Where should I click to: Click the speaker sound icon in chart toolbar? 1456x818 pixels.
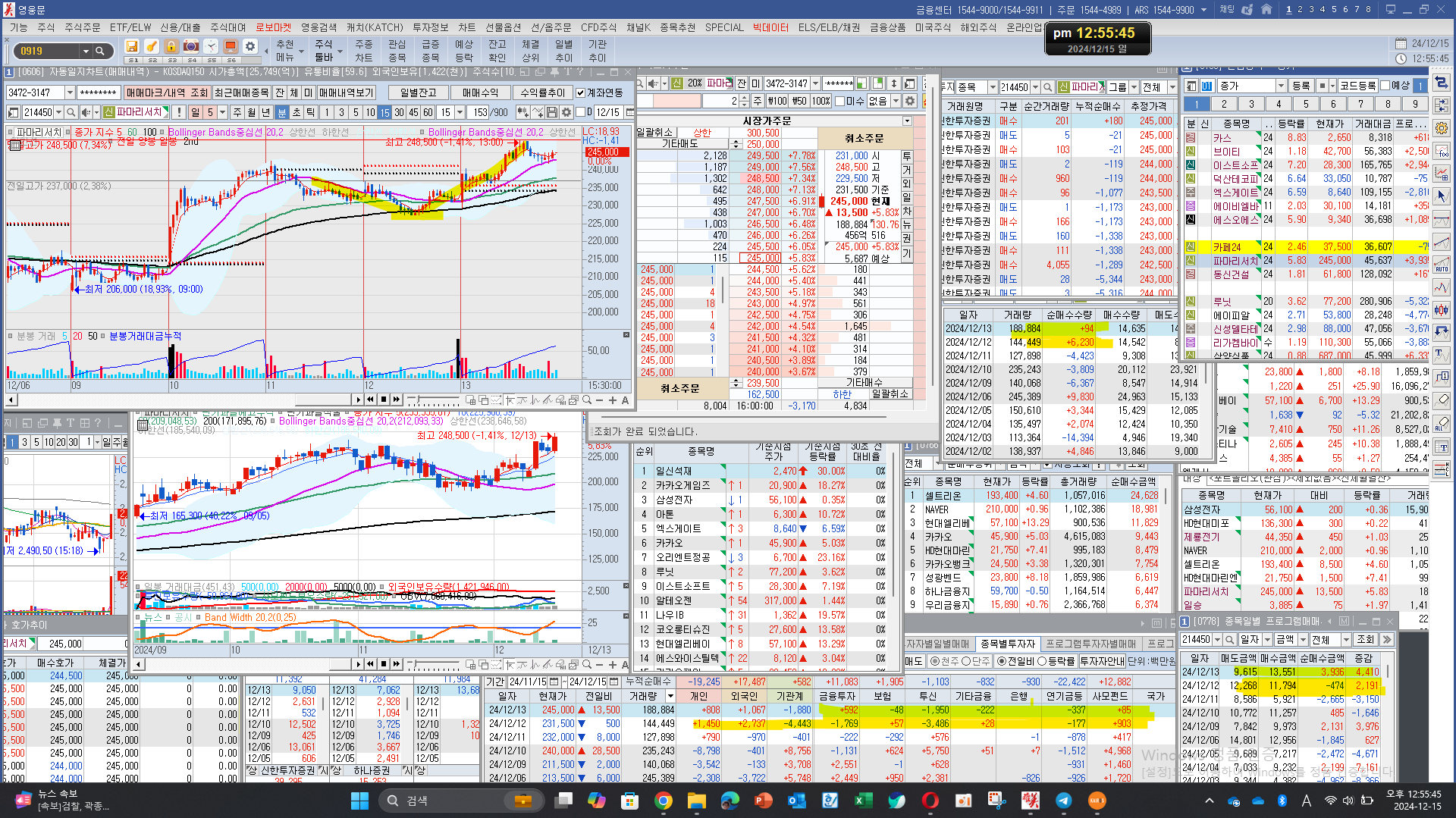coord(86,112)
